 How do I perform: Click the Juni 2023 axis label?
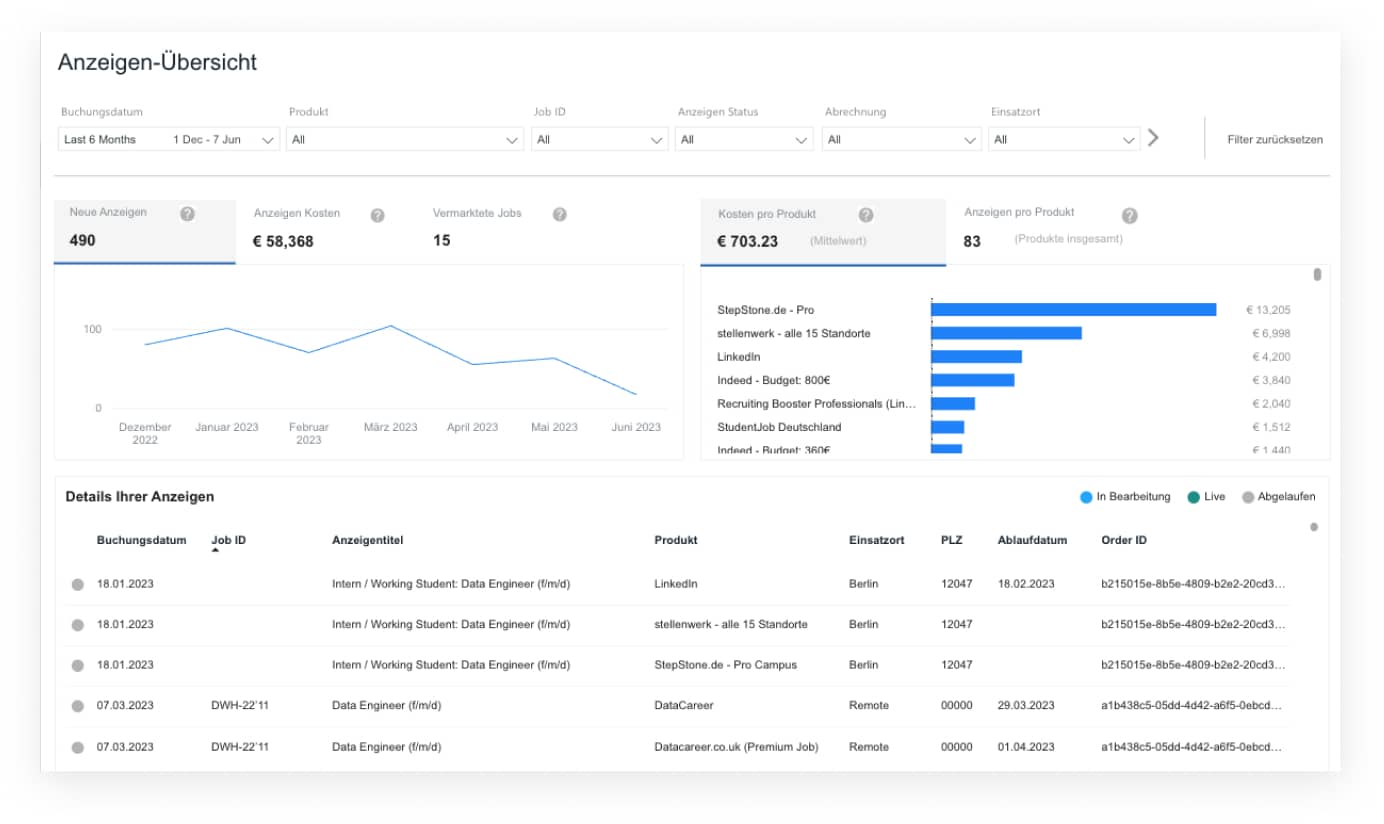pyautogui.click(x=636, y=427)
